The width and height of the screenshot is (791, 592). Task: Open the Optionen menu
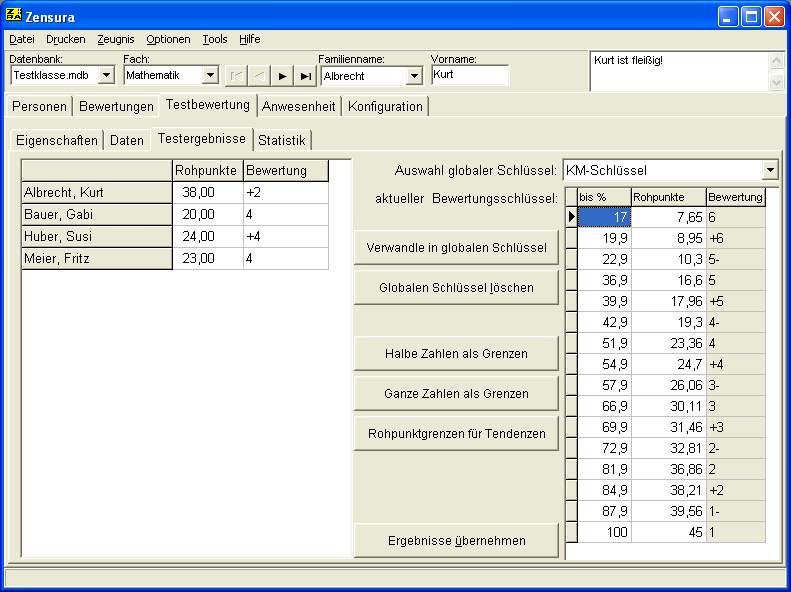168,39
